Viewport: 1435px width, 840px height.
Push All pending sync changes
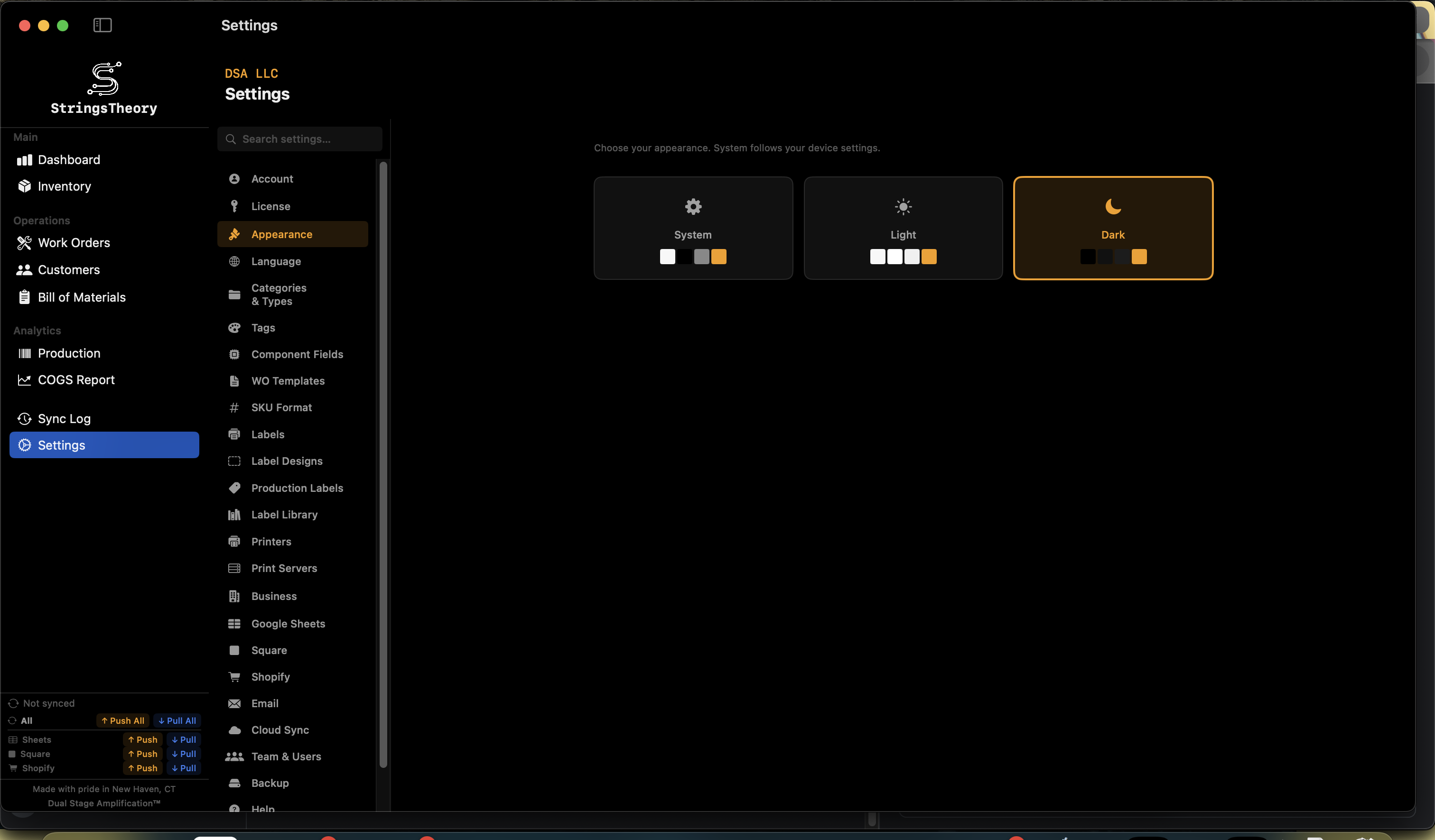pos(122,720)
